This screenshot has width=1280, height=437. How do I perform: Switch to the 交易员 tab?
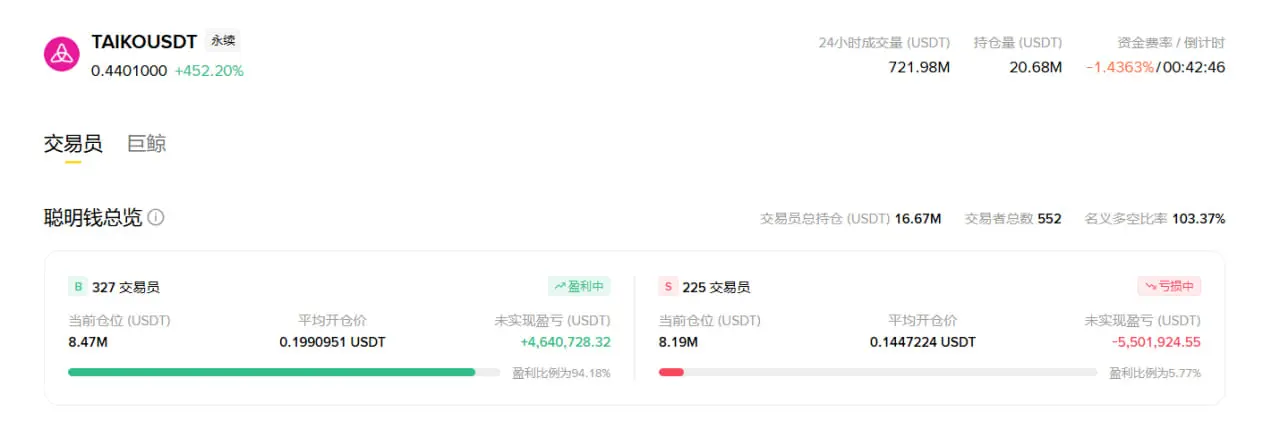click(73, 143)
